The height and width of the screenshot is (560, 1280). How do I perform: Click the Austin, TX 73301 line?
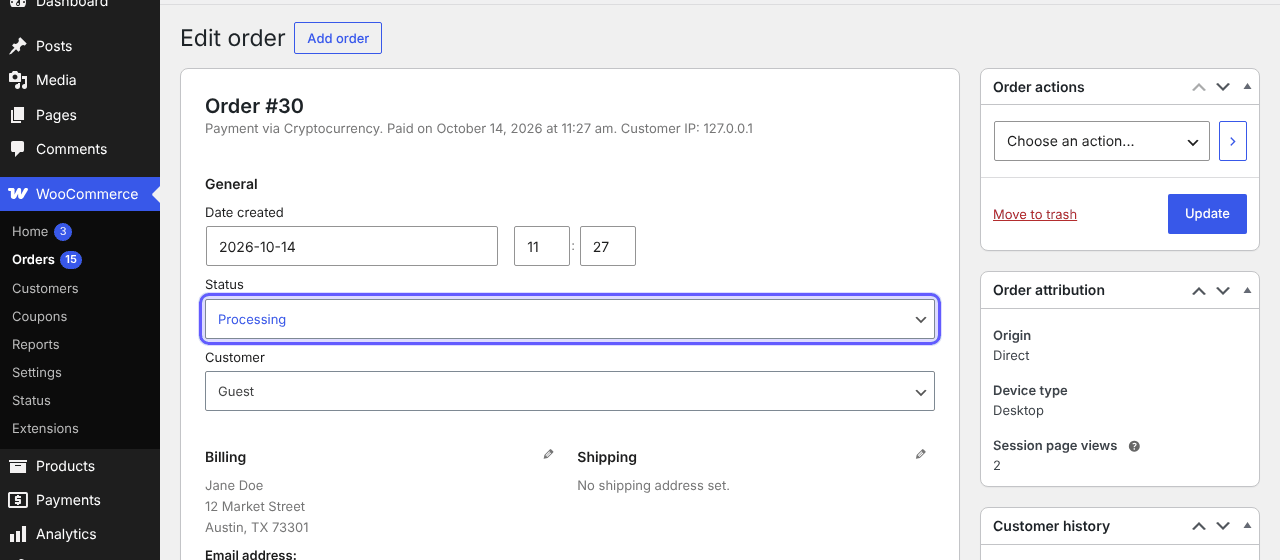pos(257,527)
